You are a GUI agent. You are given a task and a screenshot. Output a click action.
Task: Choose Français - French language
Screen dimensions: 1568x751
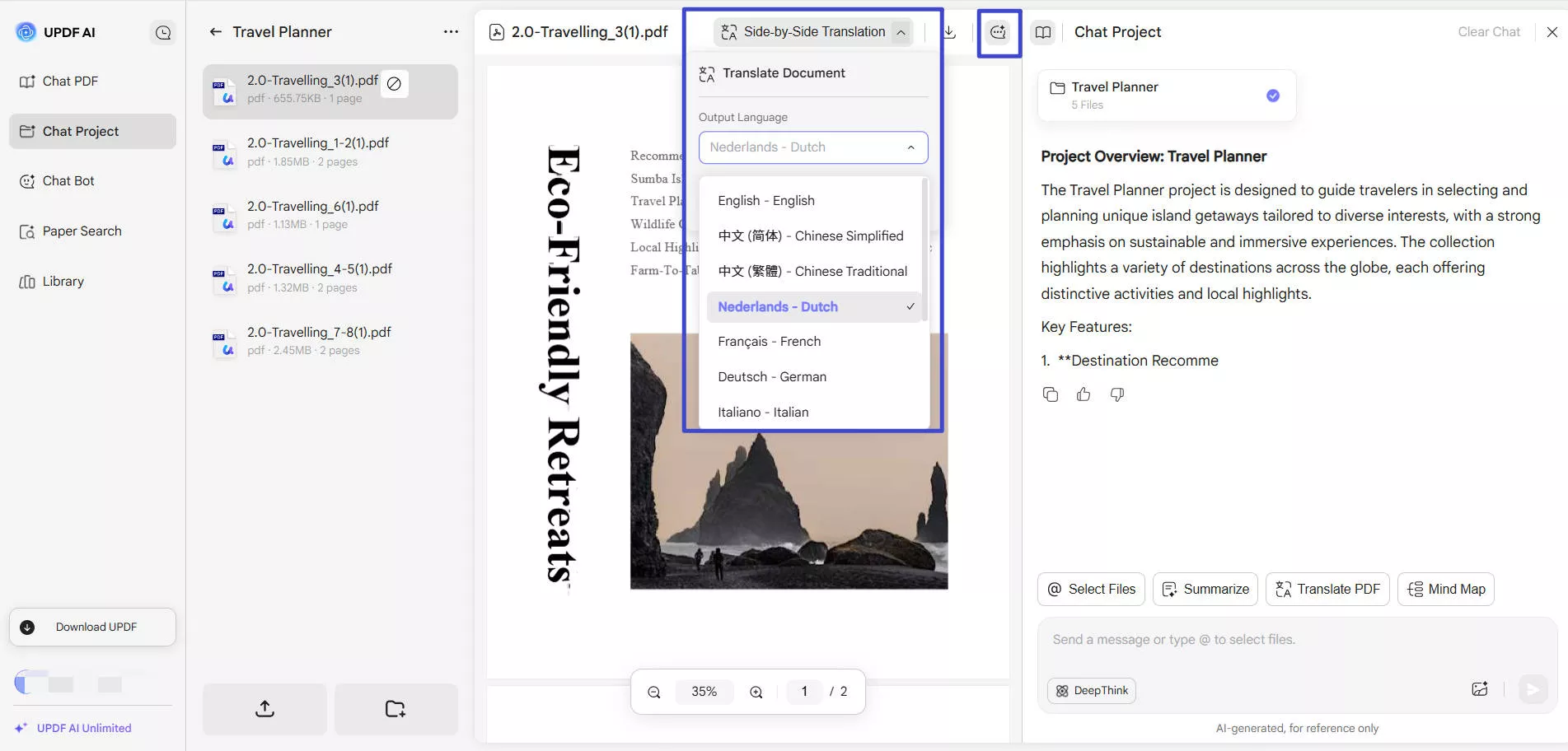pos(813,342)
